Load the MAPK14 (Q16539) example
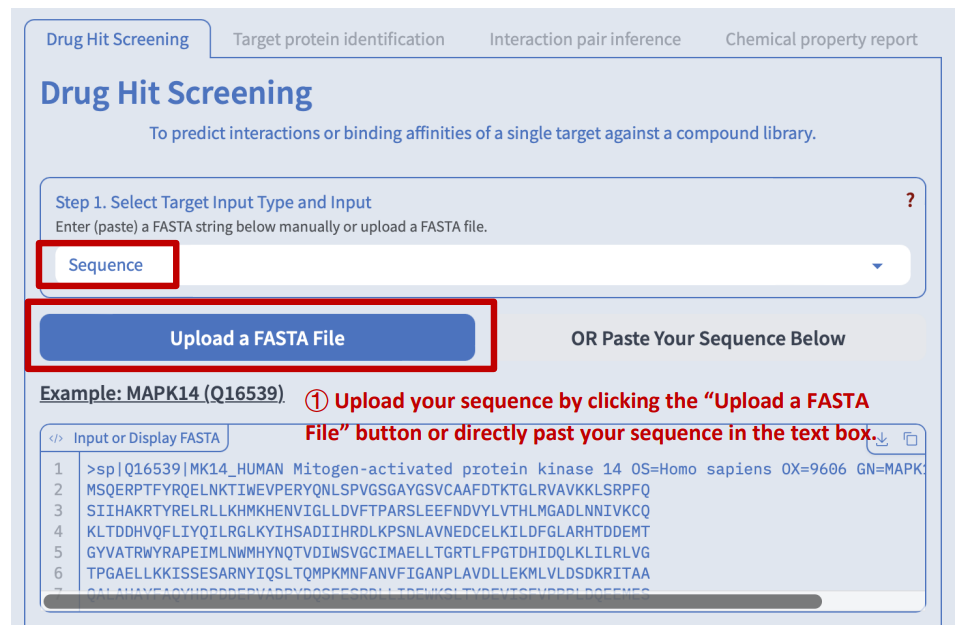Viewport: 960px width, 635px height. pyautogui.click(x=162, y=393)
